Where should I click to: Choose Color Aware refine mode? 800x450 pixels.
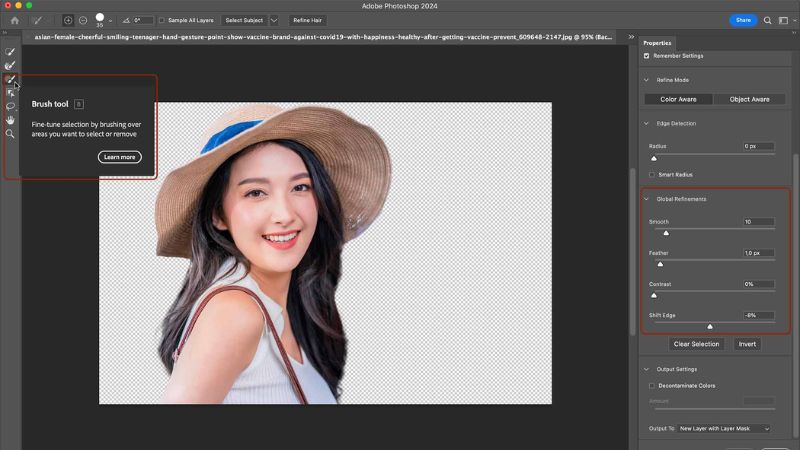tap(678, 99)
